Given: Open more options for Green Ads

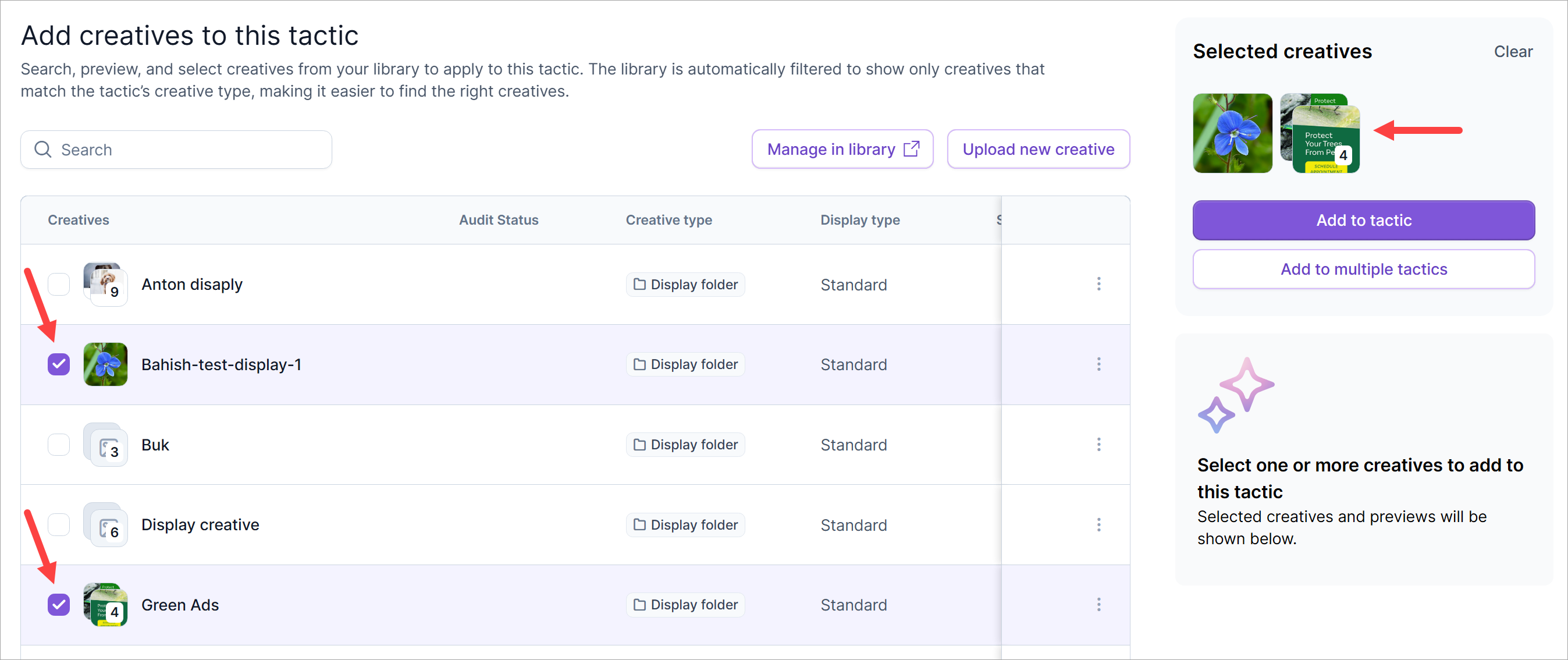Looking at the screenshot, I should [x=1098, y=605].
